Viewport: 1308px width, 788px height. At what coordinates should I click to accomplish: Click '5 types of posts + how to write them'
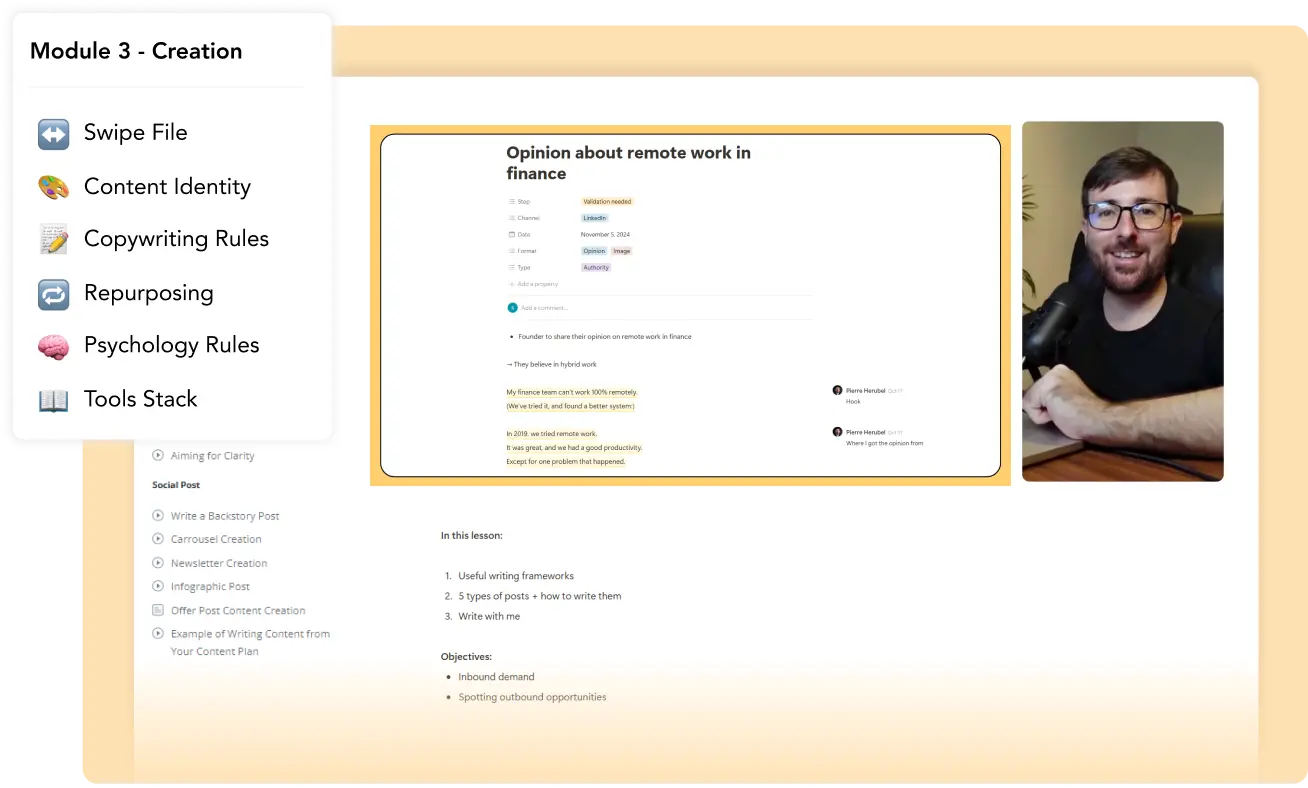(540, 596)
